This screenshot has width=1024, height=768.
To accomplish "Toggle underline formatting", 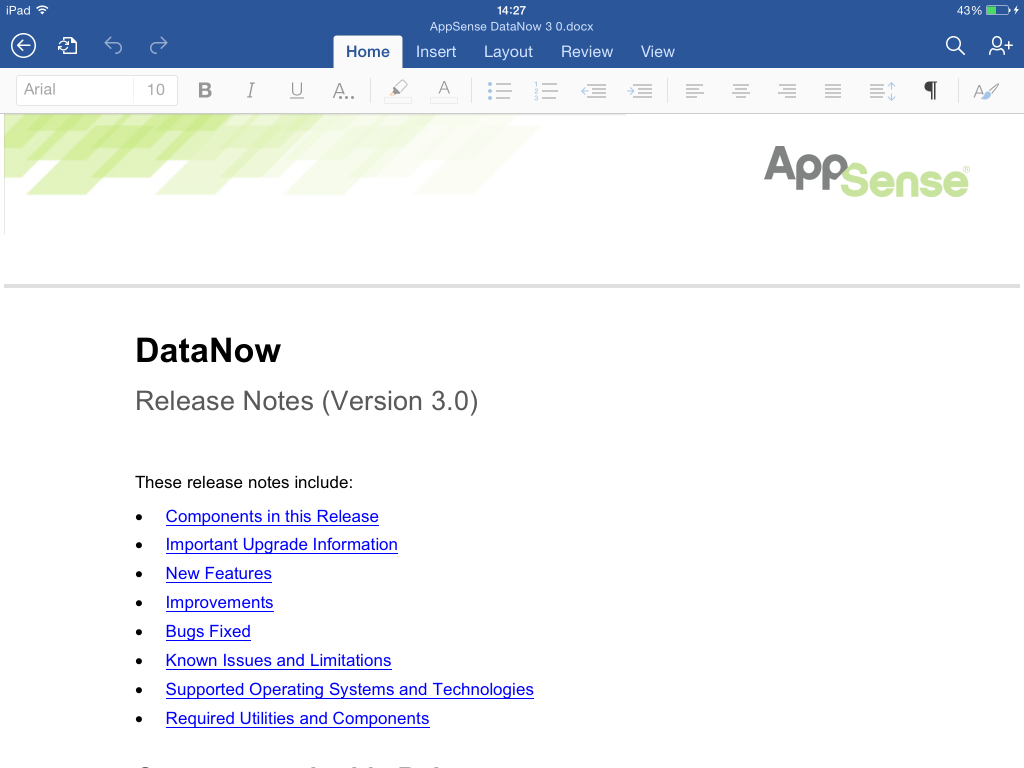I will 296,90.
